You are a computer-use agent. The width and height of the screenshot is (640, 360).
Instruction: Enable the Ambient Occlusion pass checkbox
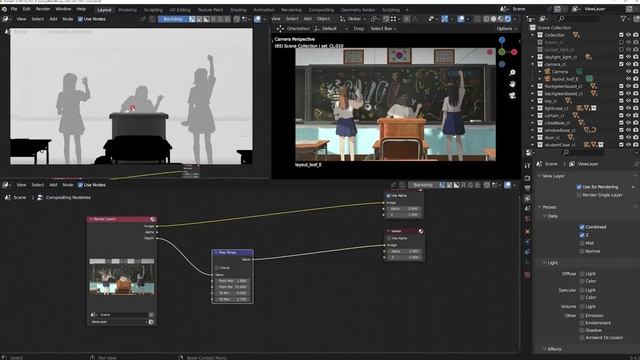582,338
